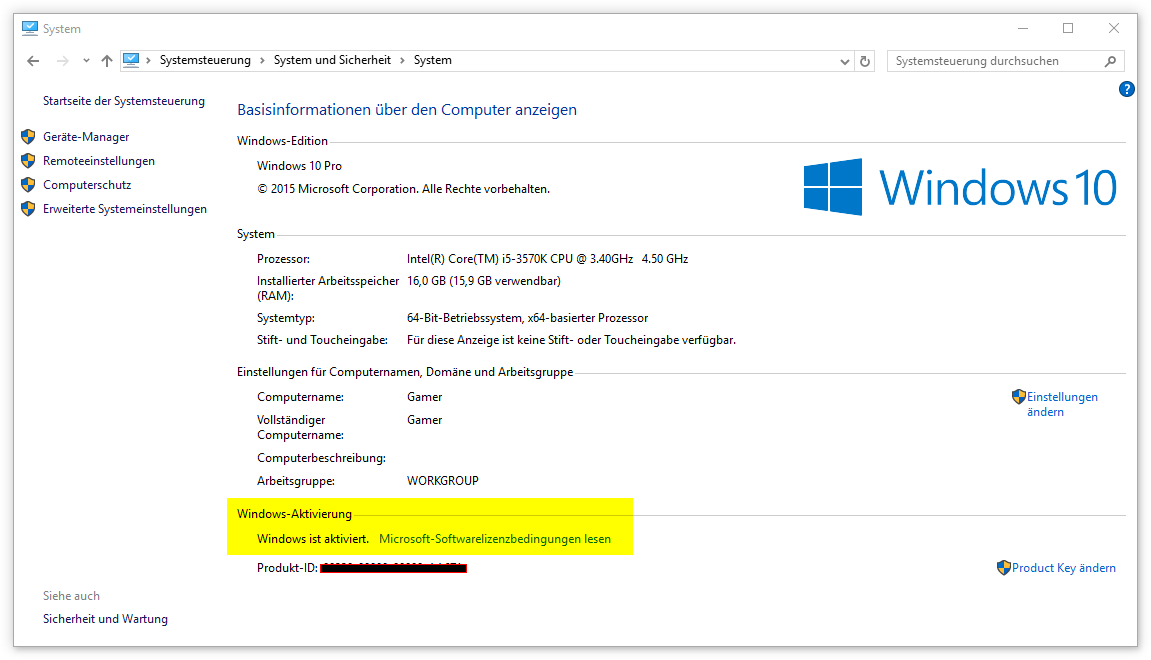
Task: Open System und Sicherheit breadcrumb
Action: coord(333,60)
